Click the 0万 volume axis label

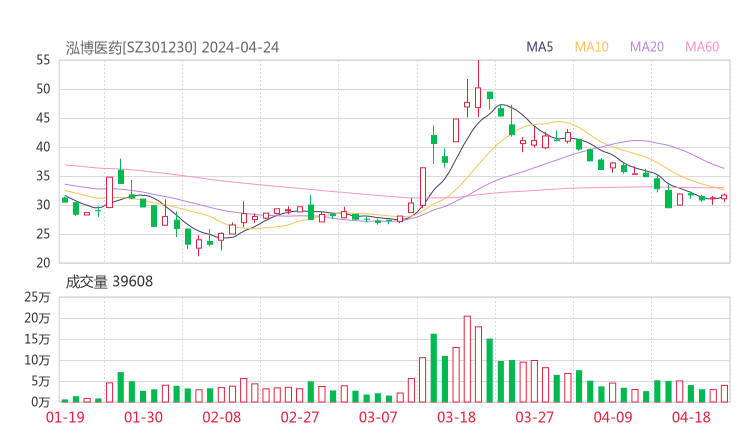[40, 402]
